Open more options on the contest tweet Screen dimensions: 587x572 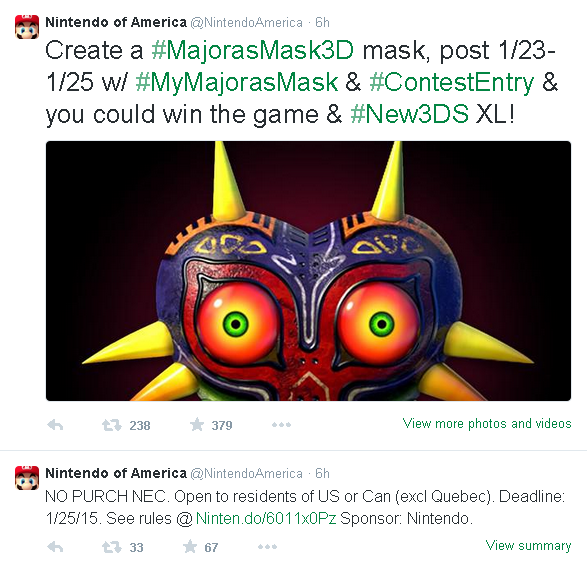point(281,425)
